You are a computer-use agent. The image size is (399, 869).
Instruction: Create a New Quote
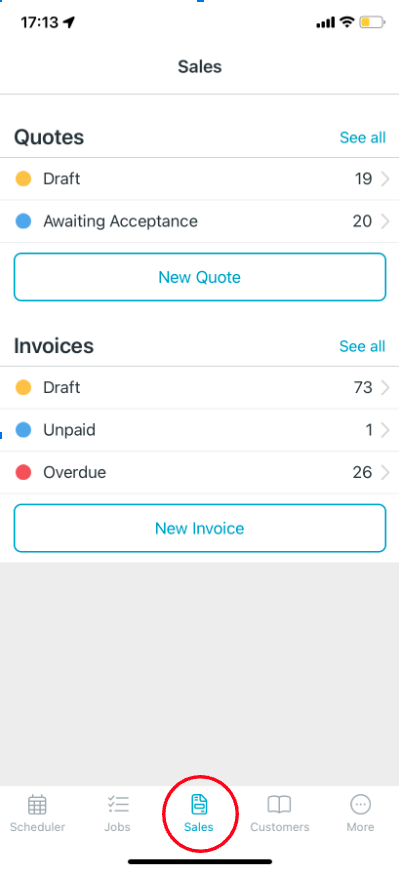click(x=200, y=277)
